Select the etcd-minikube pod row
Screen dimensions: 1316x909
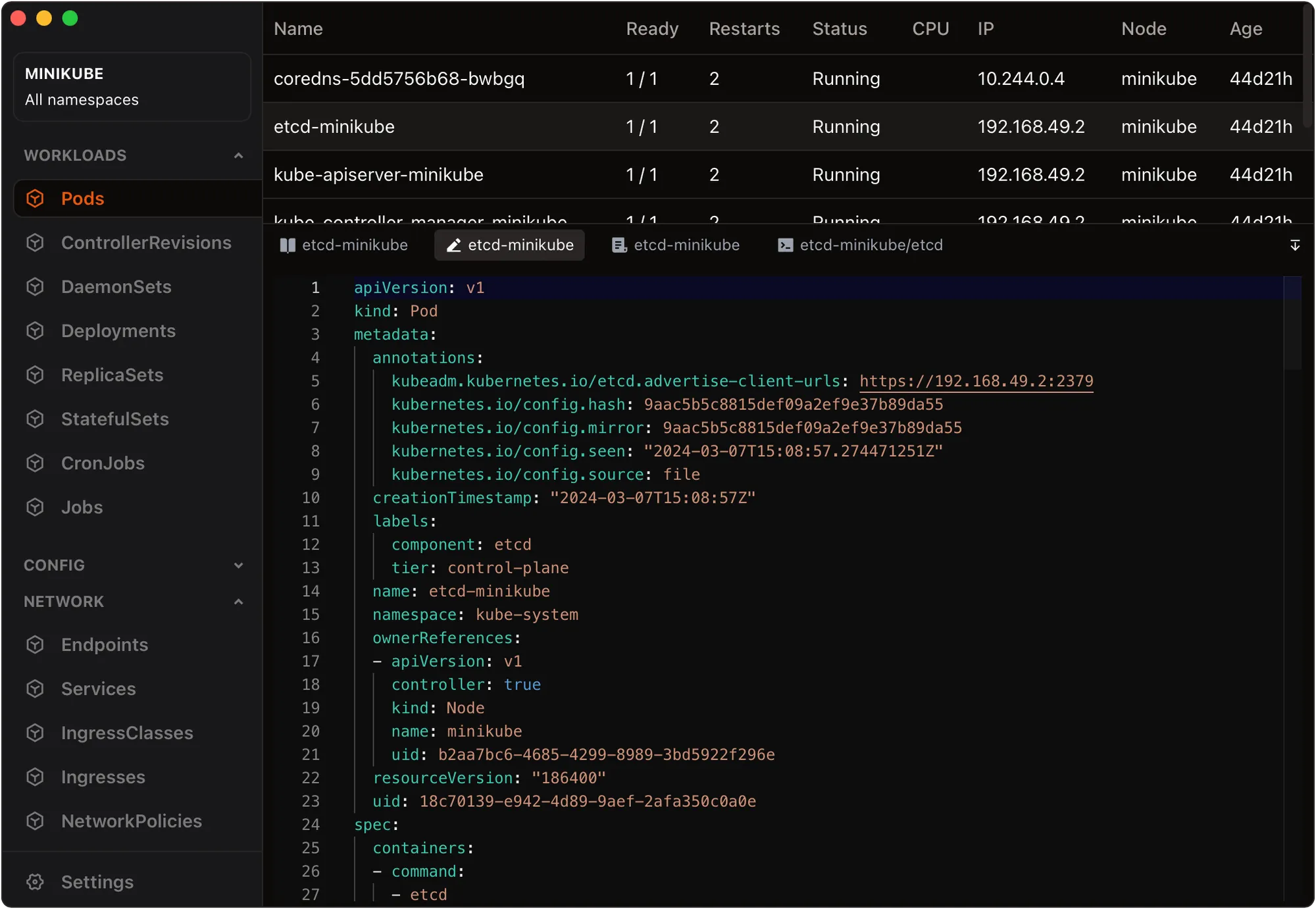coord(783,126)
